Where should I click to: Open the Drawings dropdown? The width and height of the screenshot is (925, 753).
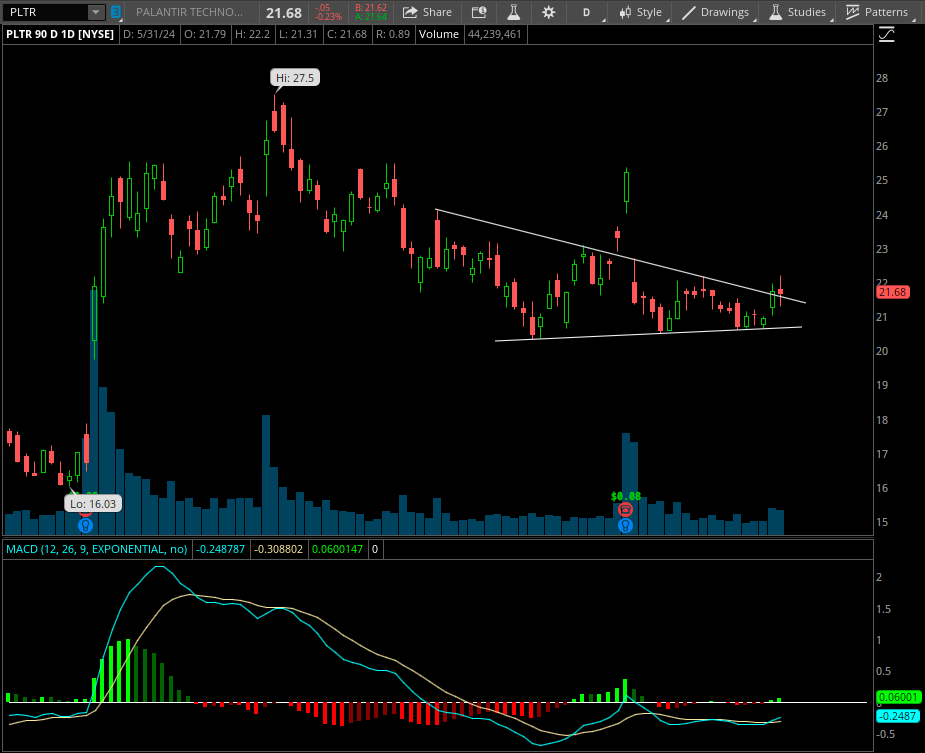tap(715, 12)
